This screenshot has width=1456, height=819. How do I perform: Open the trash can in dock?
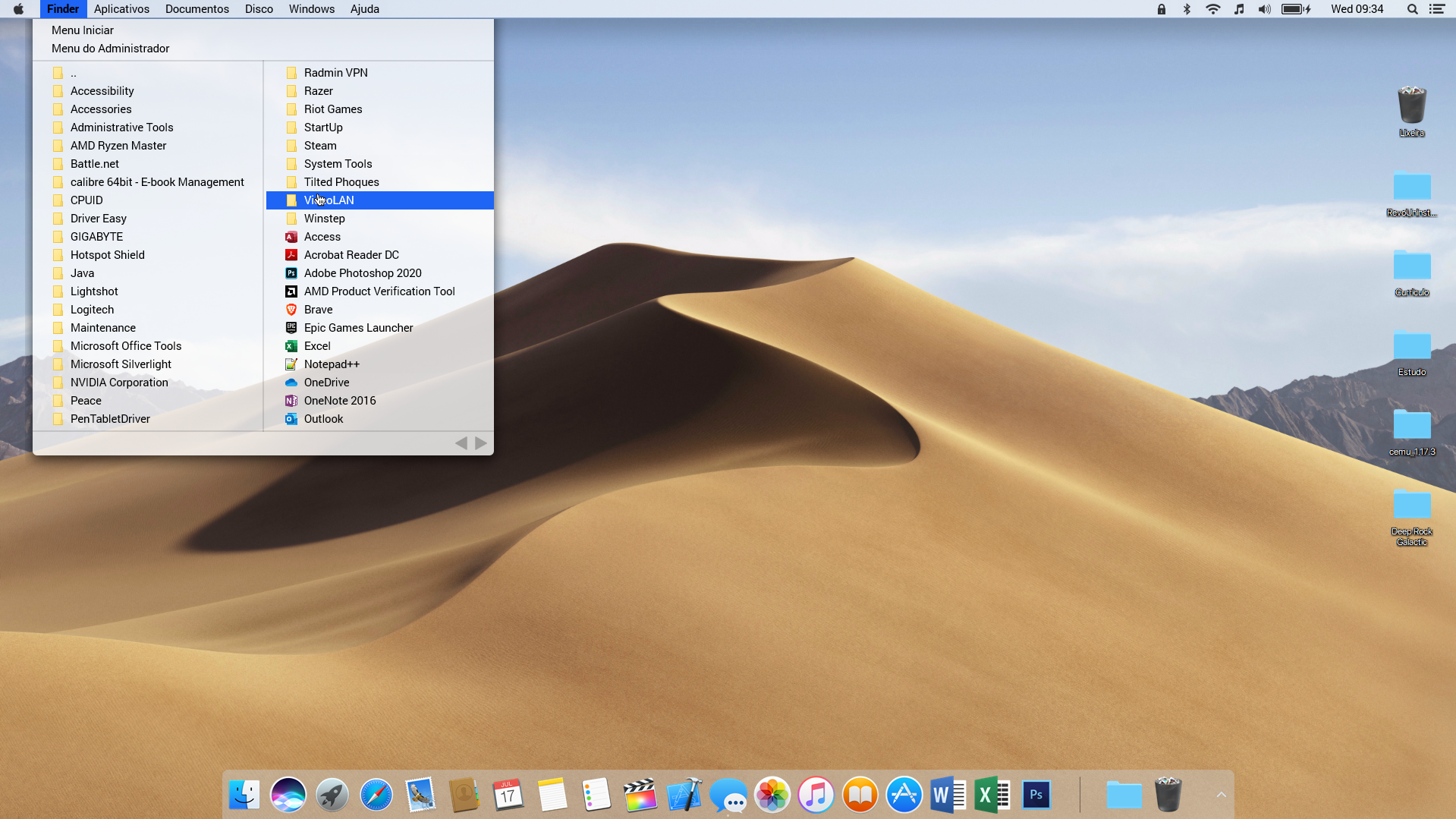click(1168, 795)
